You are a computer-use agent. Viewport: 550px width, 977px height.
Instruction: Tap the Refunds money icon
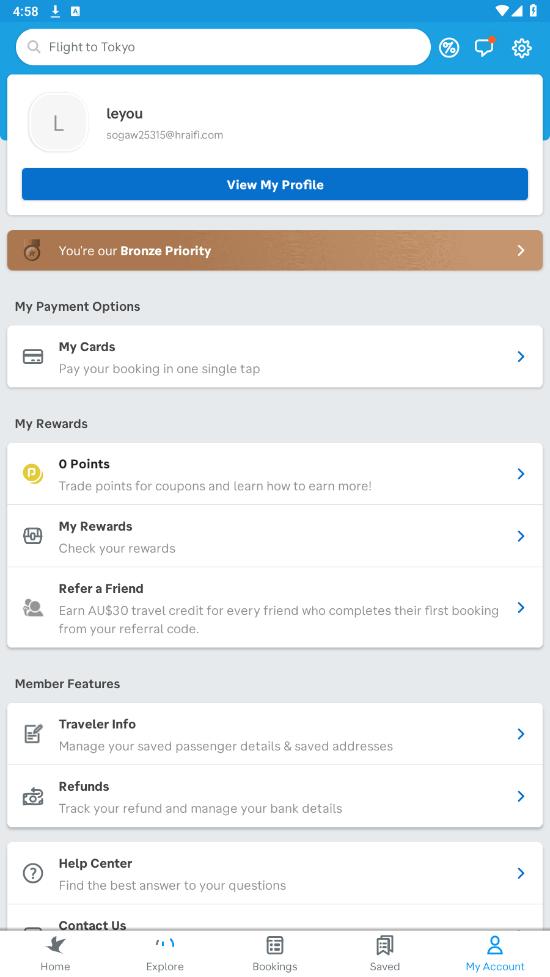pyautogui.click(x=32, y=796)
